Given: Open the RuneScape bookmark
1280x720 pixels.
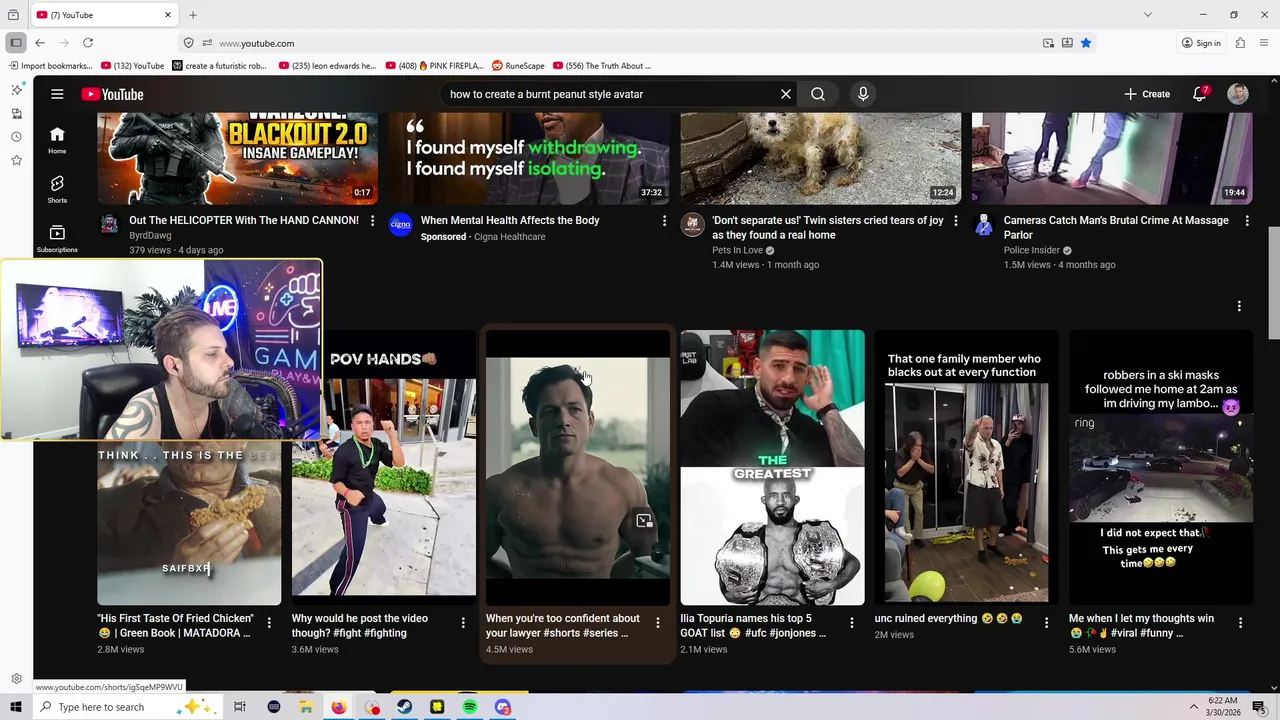Looking at the screenshot, I should [518, 66].
